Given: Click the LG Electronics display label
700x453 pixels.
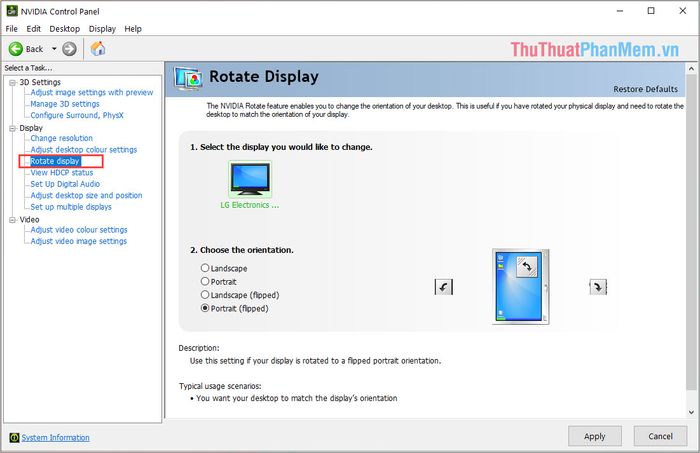Looking at the screenshot, I should (250, 205).
